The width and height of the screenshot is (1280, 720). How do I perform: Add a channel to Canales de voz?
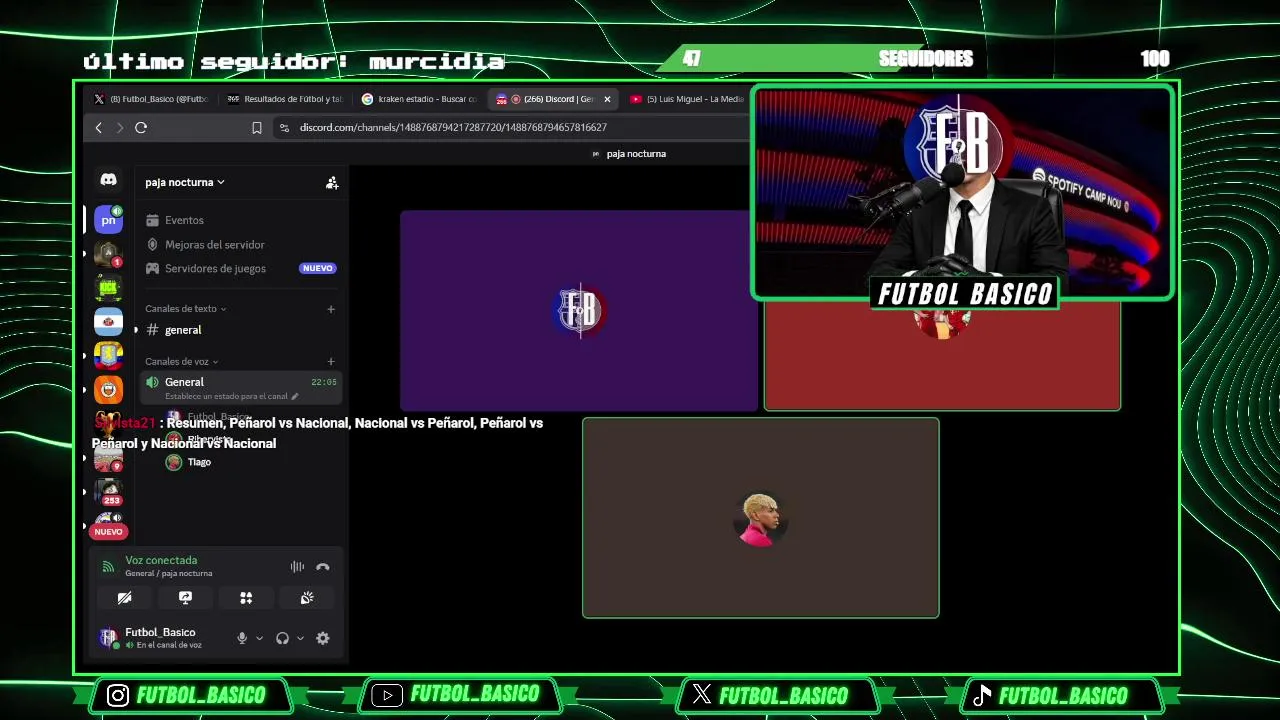[331, 361]
